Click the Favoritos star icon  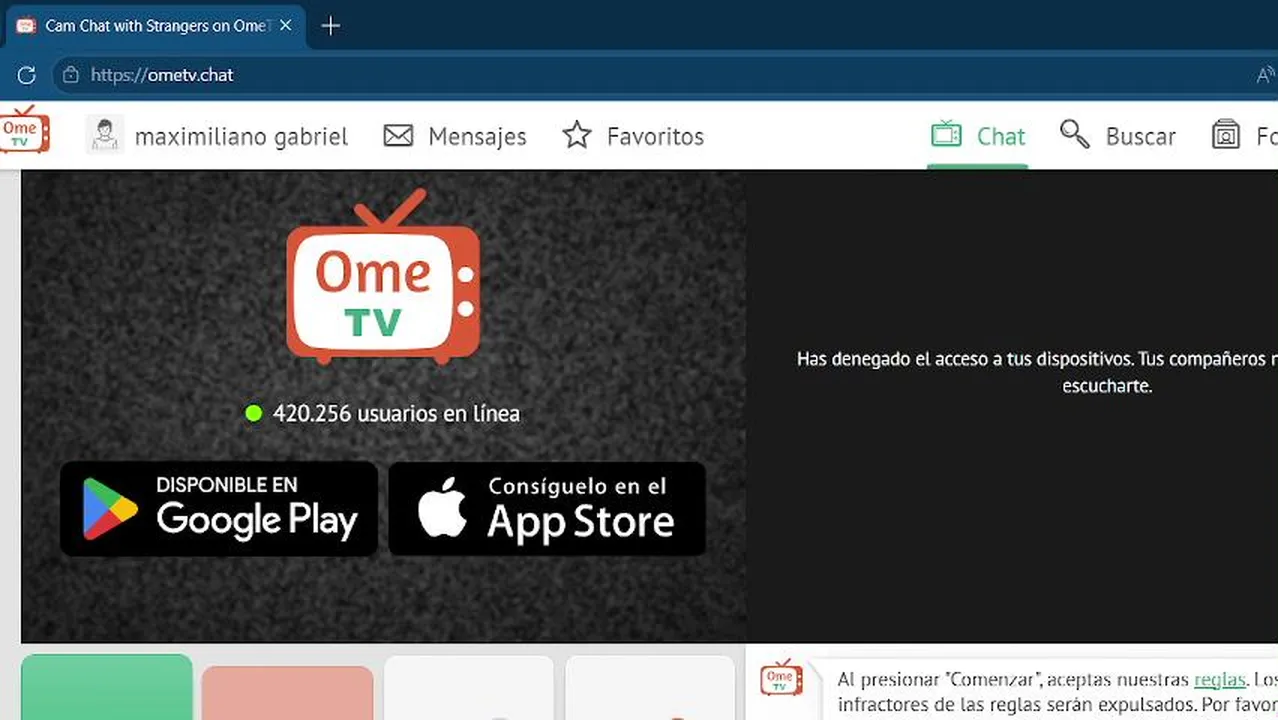(577, 135)
